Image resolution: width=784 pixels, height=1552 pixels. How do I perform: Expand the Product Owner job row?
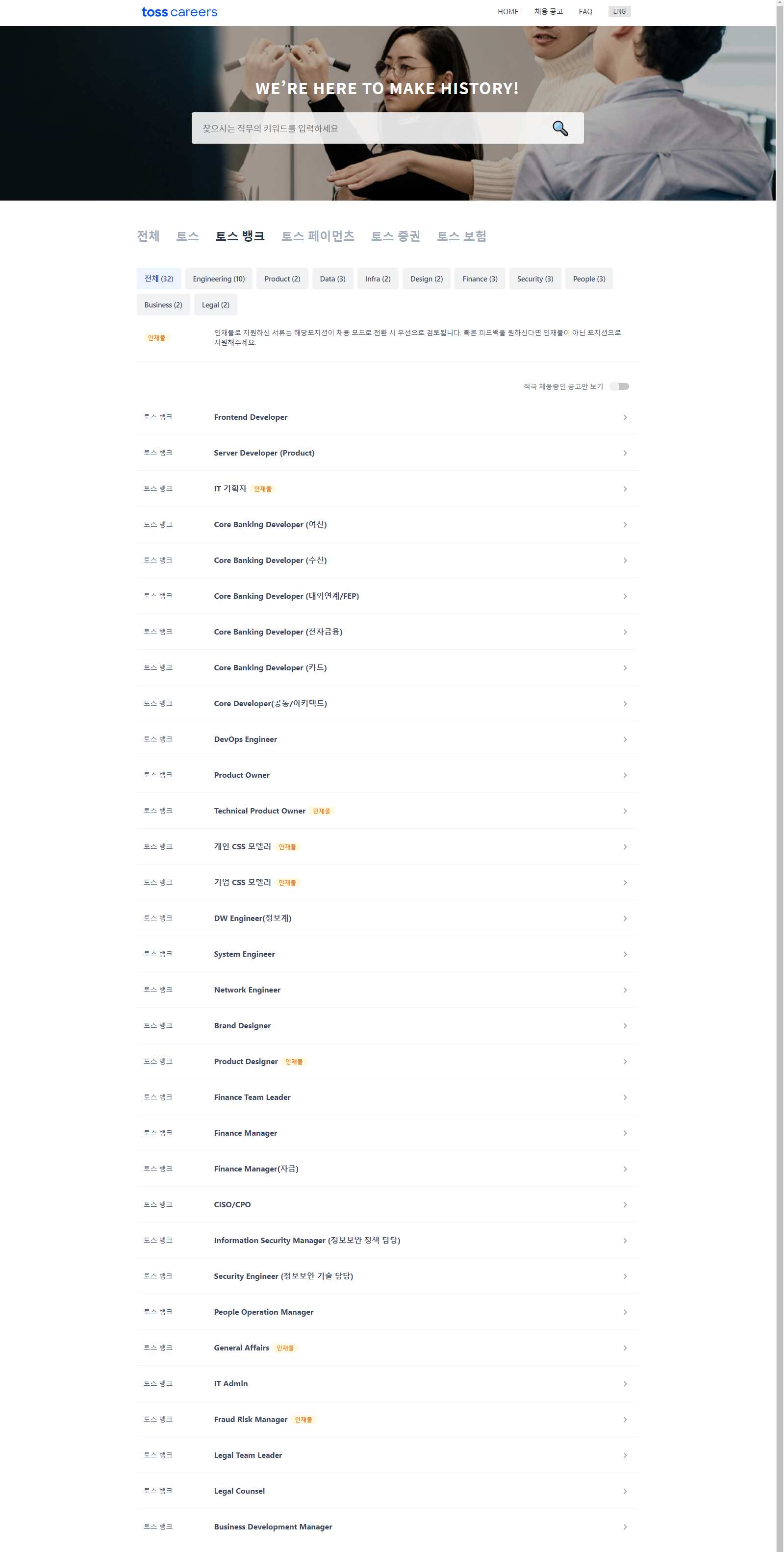[x=387, y=775]
